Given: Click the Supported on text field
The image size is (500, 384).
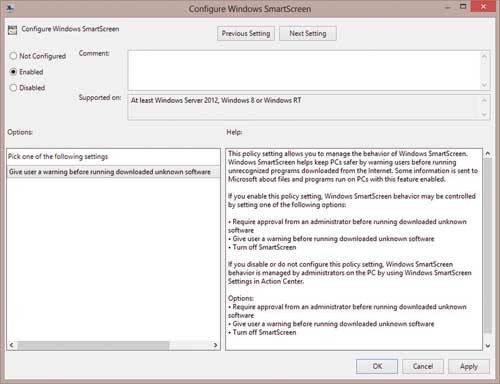Looking at the screenshot, I should [304, 107].
